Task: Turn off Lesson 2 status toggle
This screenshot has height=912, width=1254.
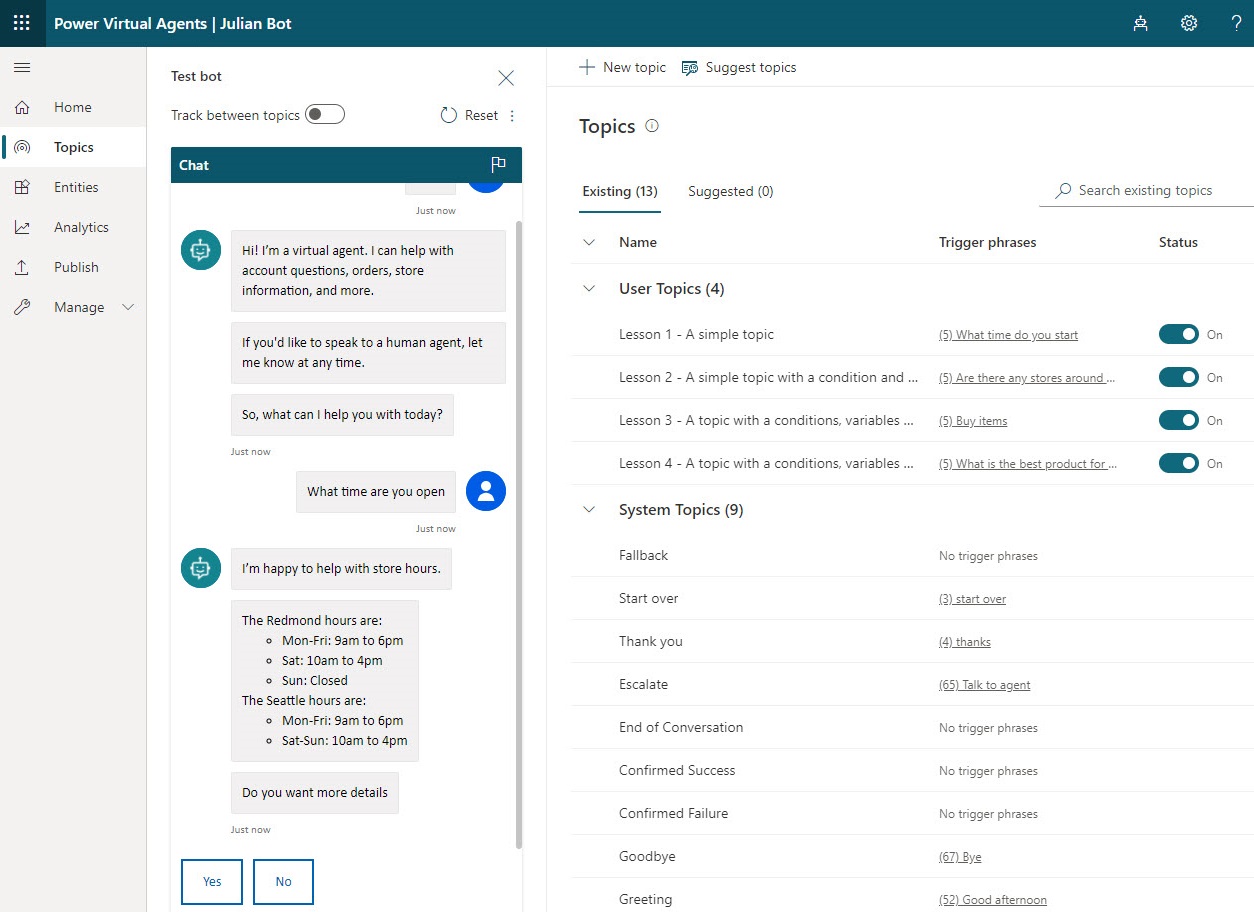Action: (1179, 377)
